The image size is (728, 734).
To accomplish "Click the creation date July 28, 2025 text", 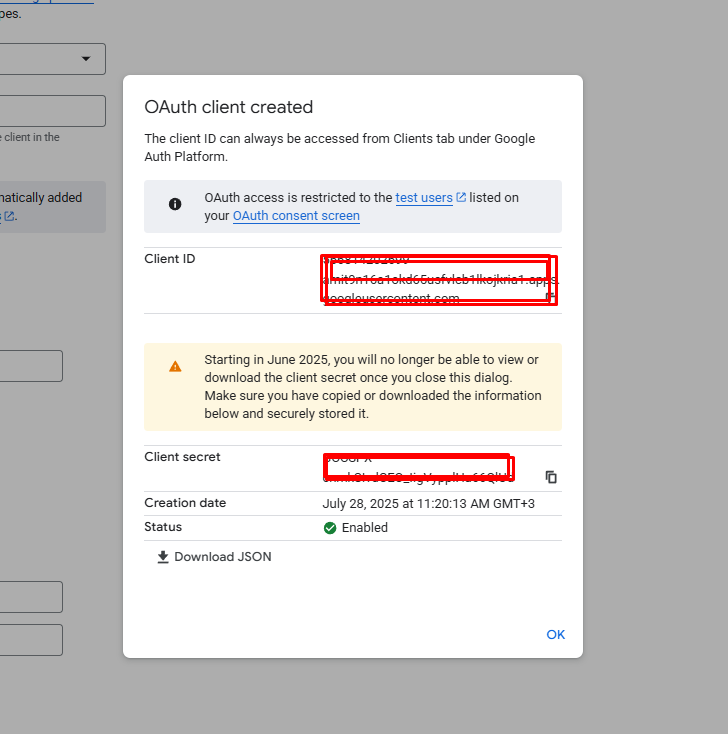I will click(428, 503).
